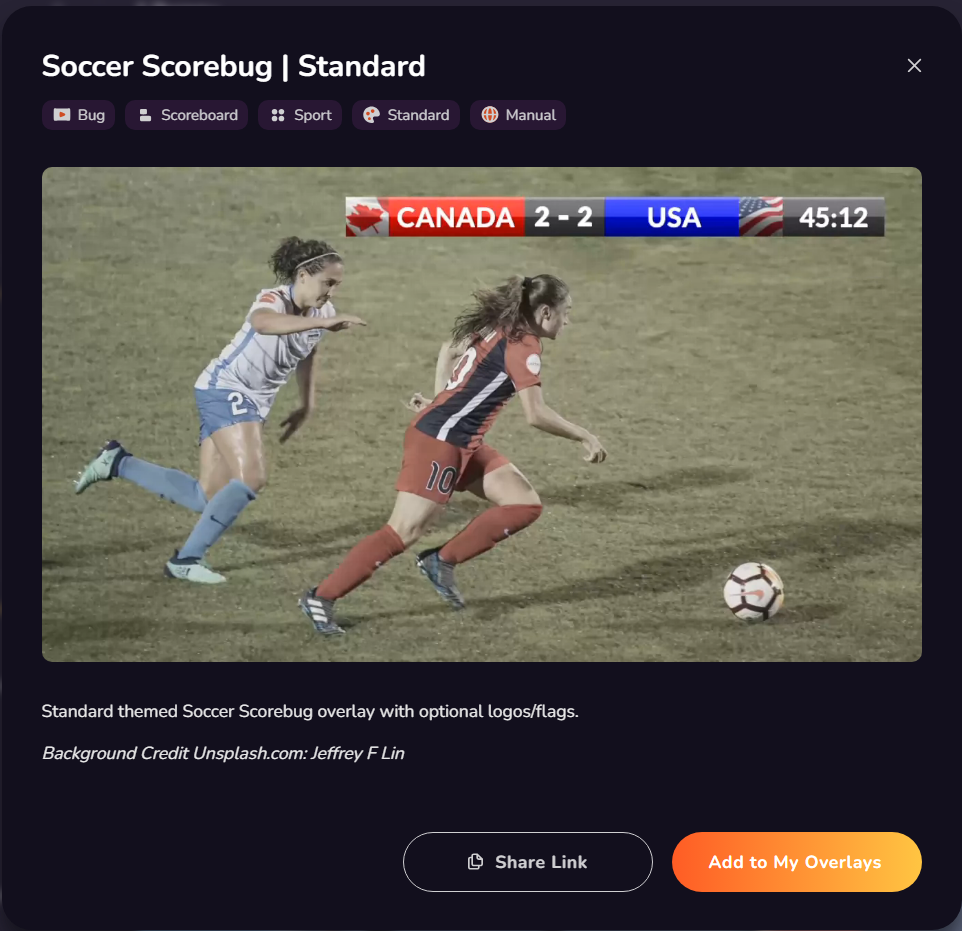Click the 45:12 match timer
The height and width of the screenshot is (931, 962).
tap(833, 217)
